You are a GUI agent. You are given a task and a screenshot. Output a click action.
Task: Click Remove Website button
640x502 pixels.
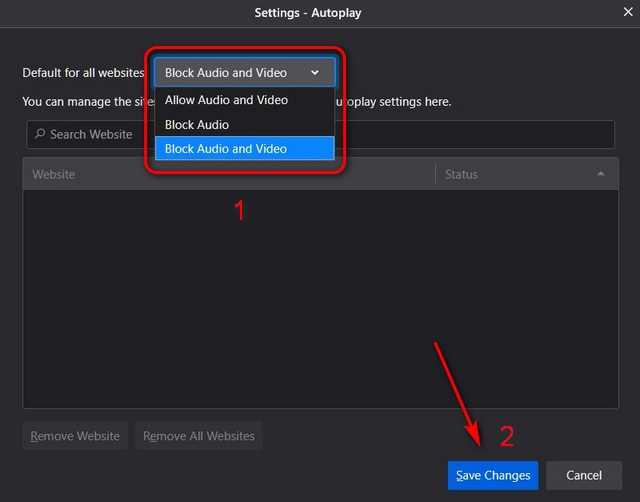75,436
